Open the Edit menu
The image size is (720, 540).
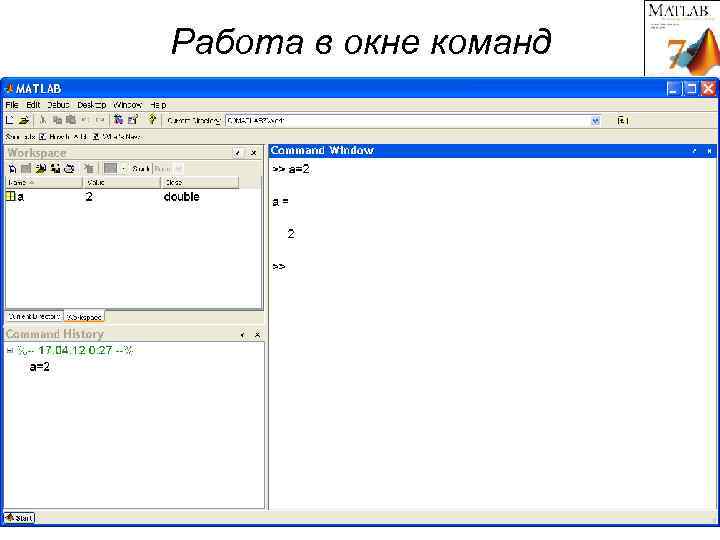[33, 105]
